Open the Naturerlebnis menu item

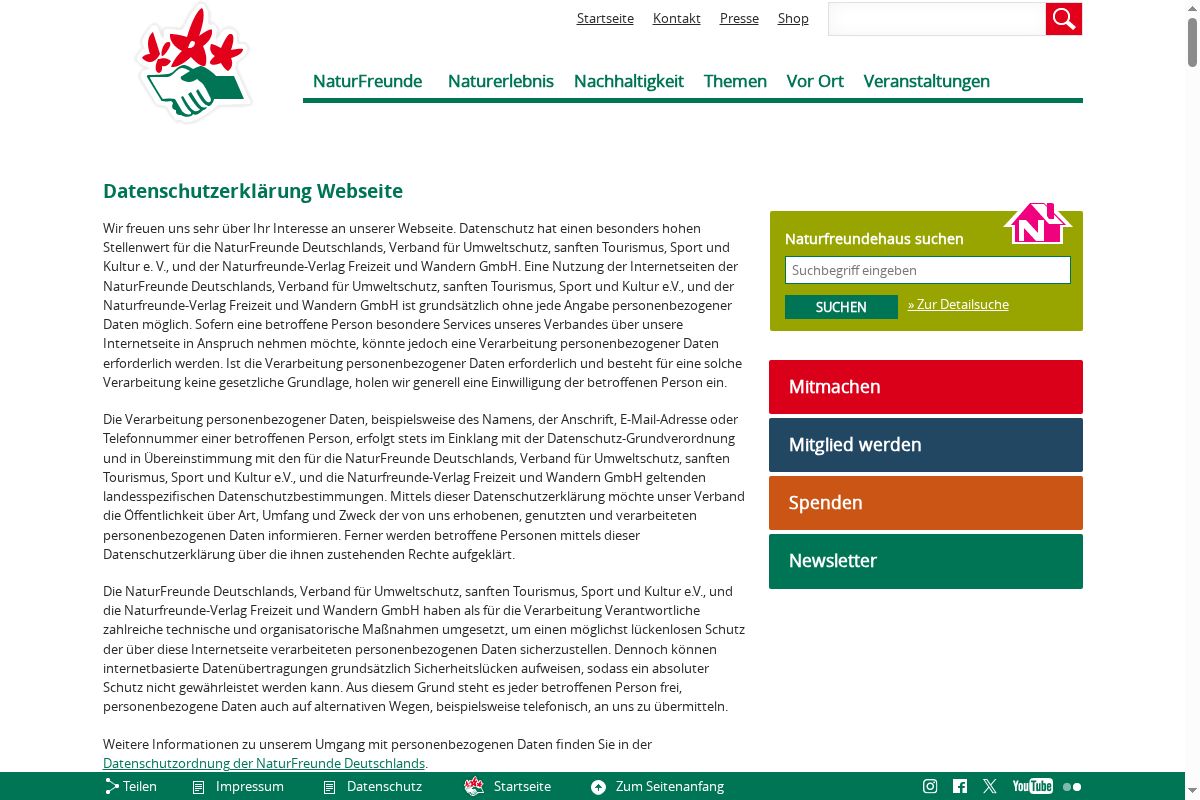pyautogui.click(x=501, y=81)
